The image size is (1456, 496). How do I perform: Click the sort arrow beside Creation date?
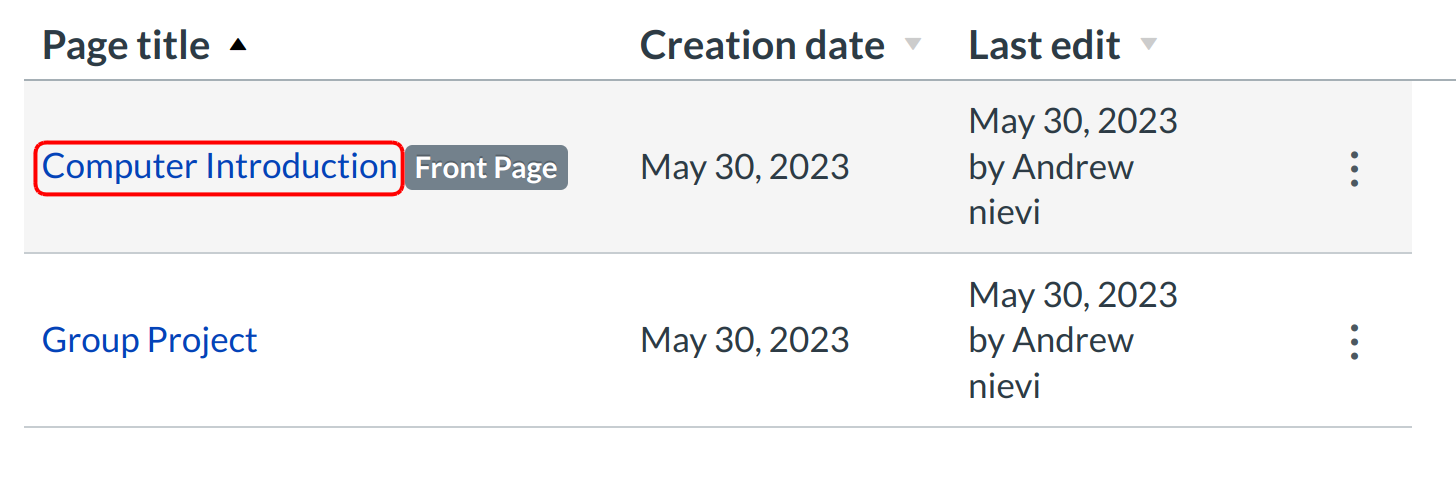pyautogui.click(x=912, y=45)
